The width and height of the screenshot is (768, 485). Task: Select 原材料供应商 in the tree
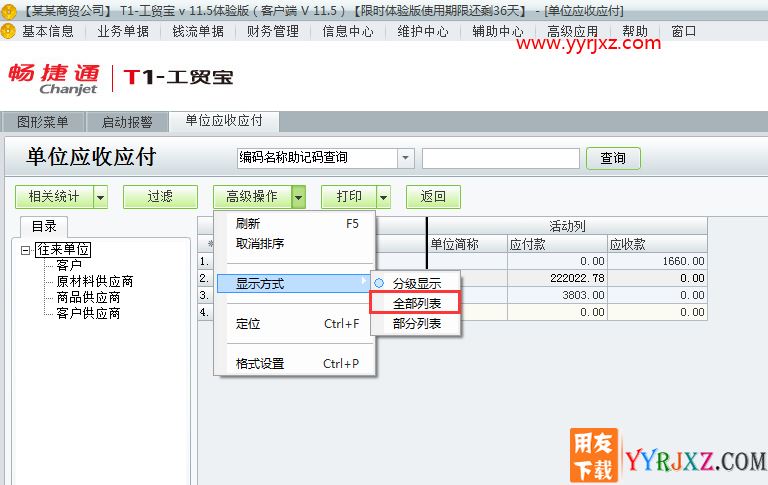tap(95, 282)
